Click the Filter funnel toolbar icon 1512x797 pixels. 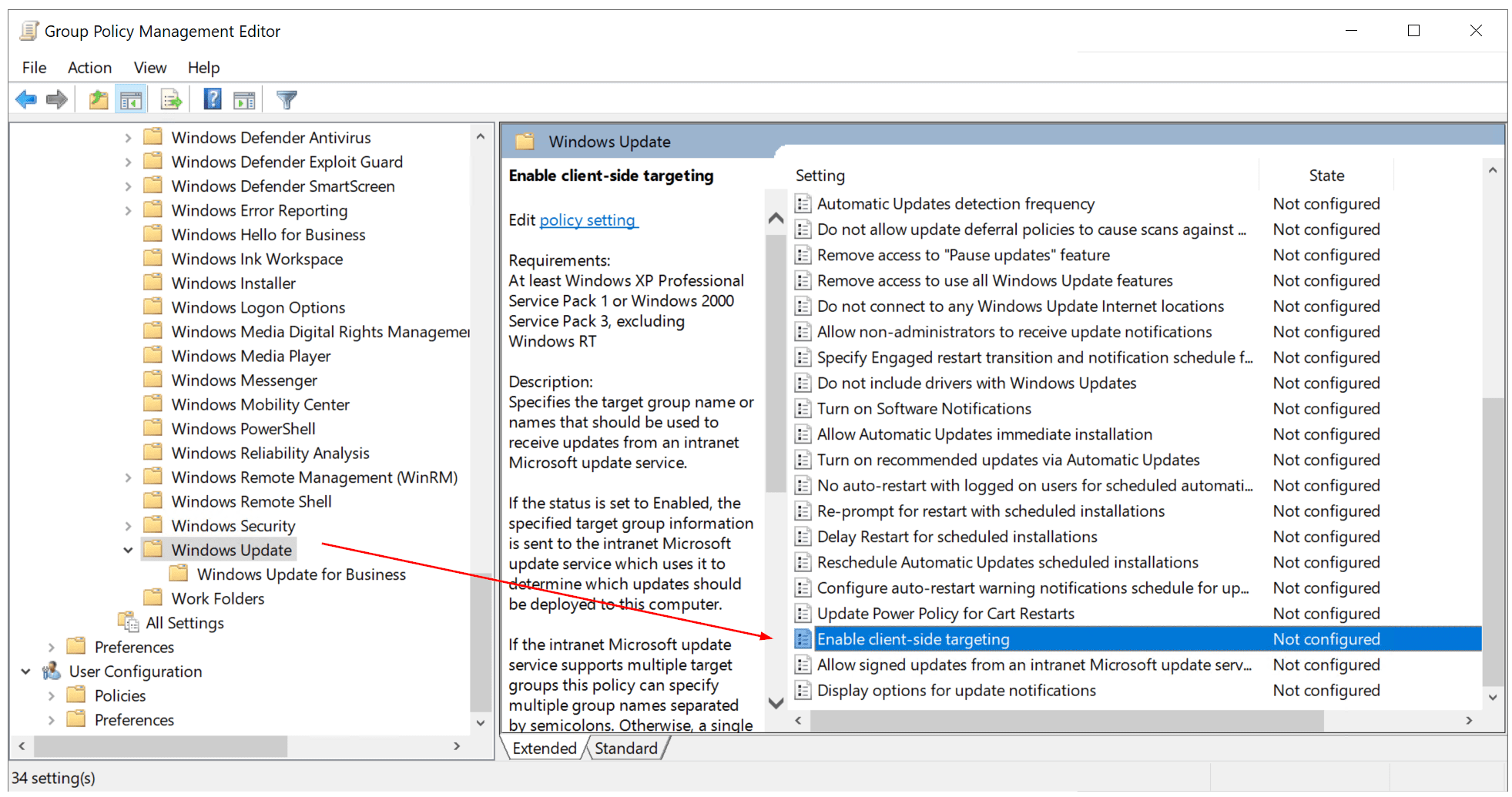click(287, 99)
